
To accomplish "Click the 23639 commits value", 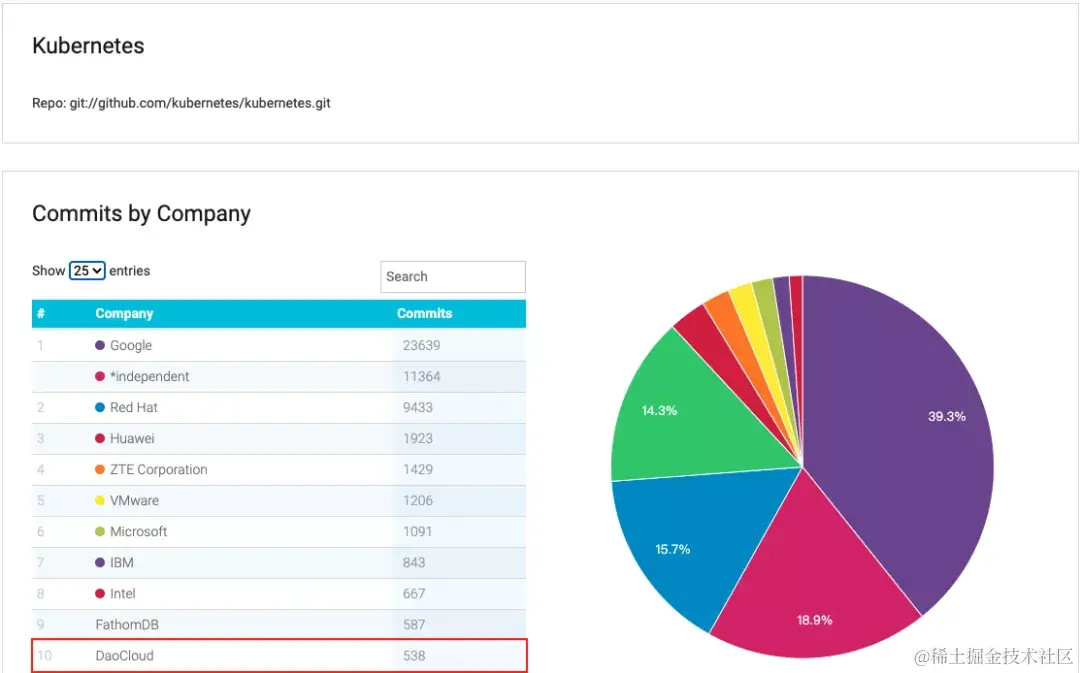I will pyautogui.click(x=422, y=345).
